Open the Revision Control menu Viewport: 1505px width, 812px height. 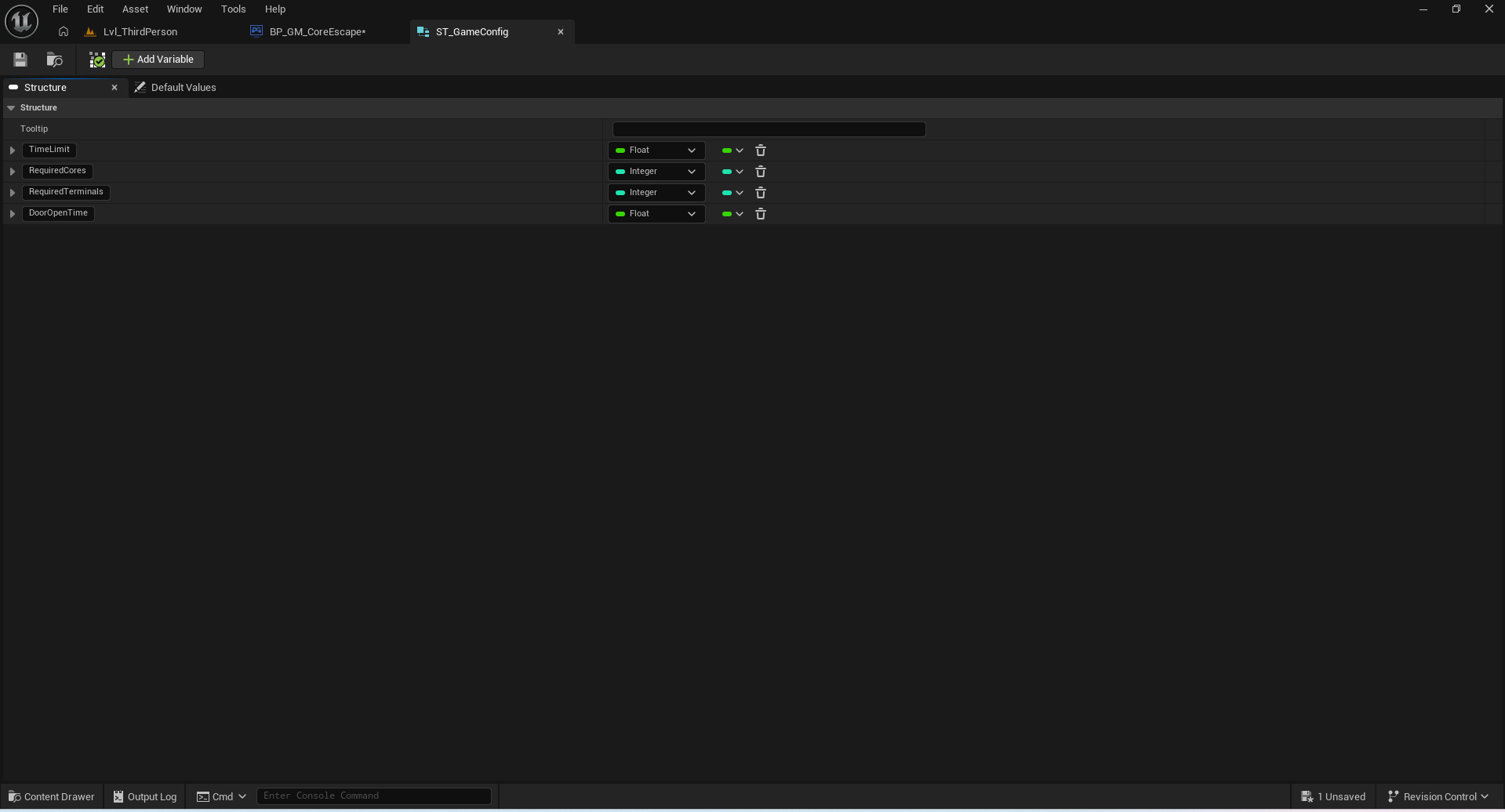click(1438, 796)
